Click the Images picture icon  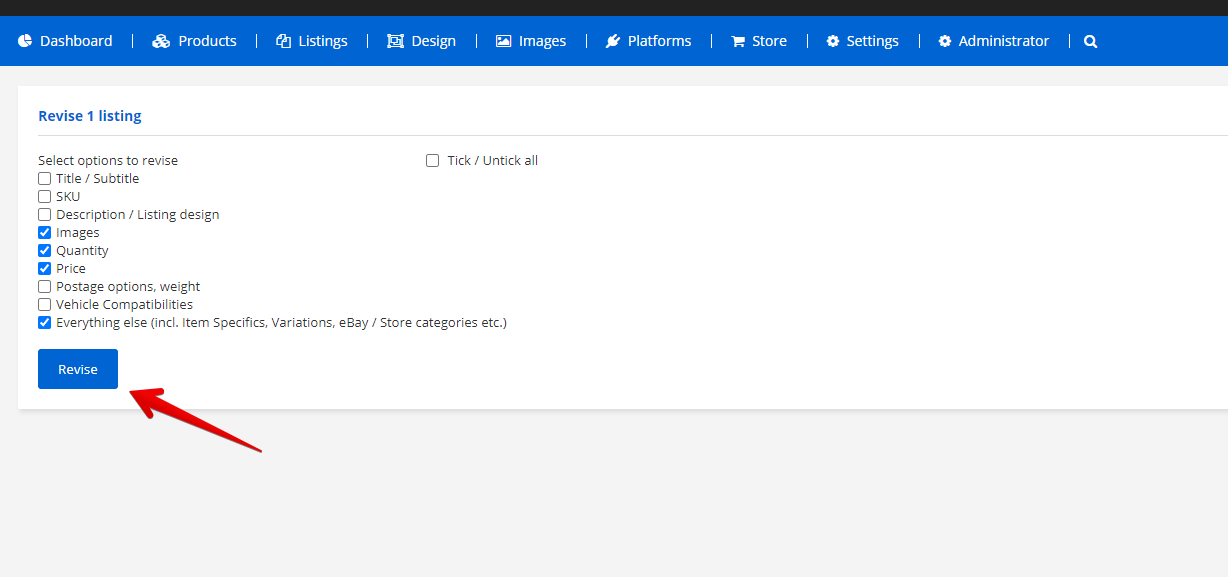pos(503,41)
